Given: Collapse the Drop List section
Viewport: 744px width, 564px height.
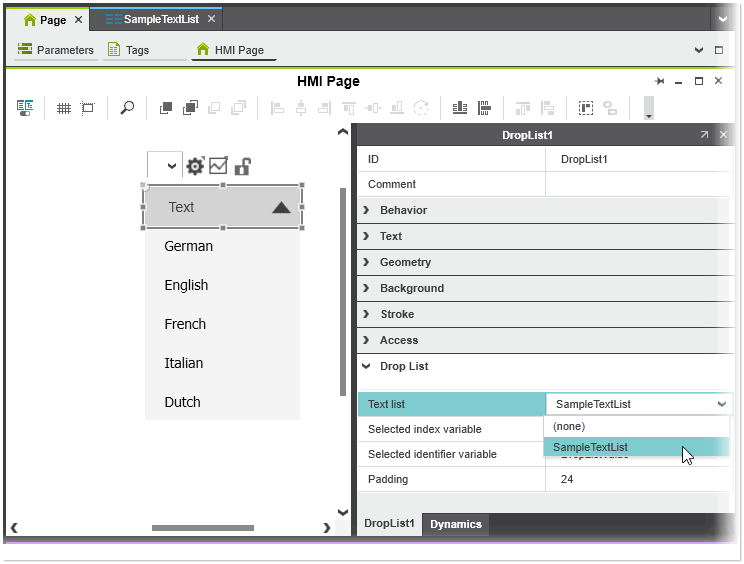Looking at the screenshot, I should (x=403, y=366).
